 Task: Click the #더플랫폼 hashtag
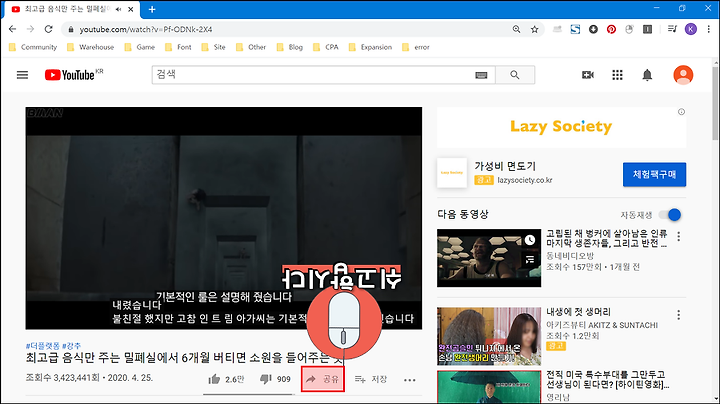43,346
